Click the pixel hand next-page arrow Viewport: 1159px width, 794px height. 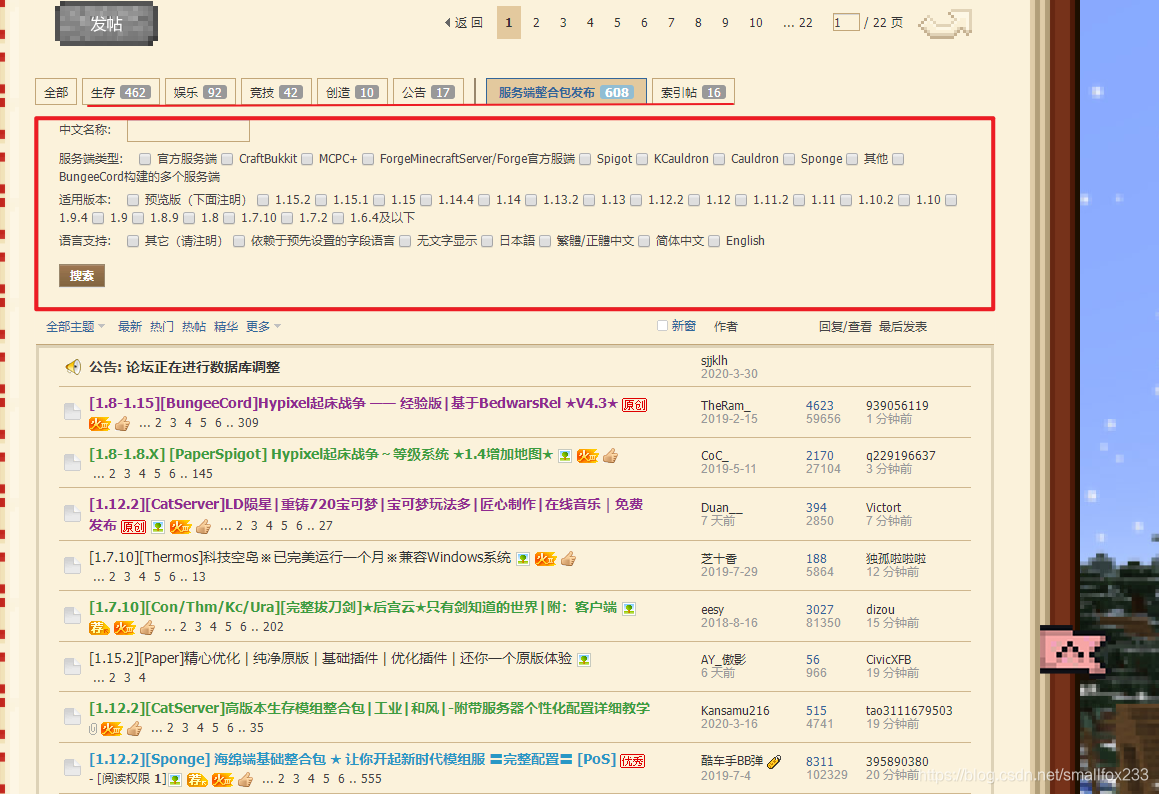coord(945,24)
